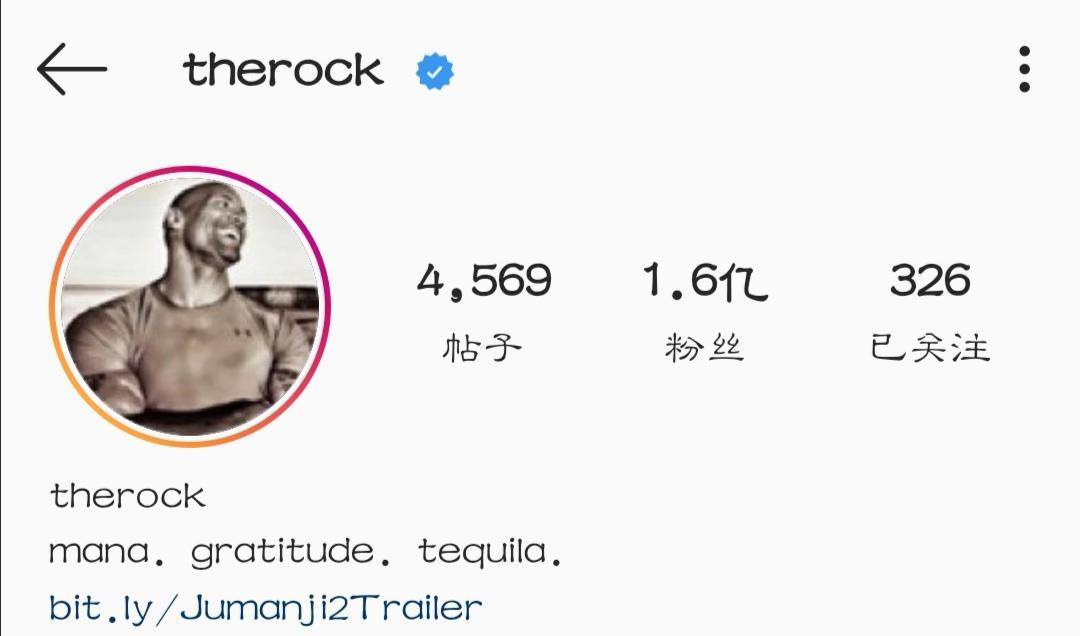Open the bit.ly/Jumanji2Trailer link
Image resolution: width=1080 pixels, height=636 pixels.
[x=266, y=608]
